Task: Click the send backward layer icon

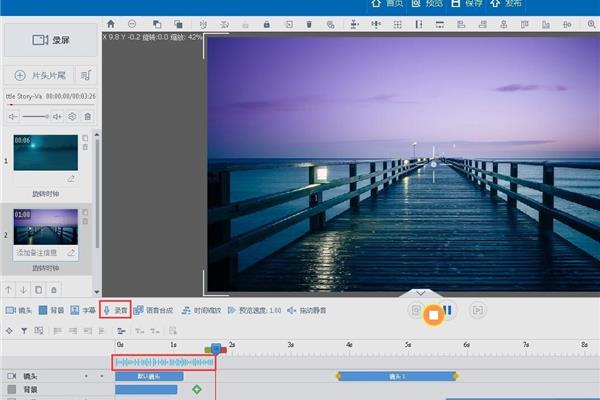Action: tap(178, 24)
